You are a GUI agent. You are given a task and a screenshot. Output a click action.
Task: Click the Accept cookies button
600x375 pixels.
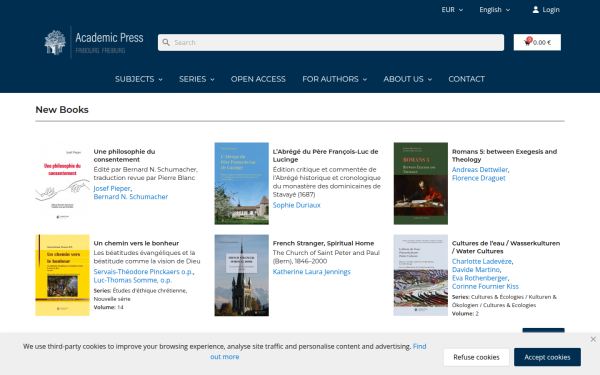(547, 357)
